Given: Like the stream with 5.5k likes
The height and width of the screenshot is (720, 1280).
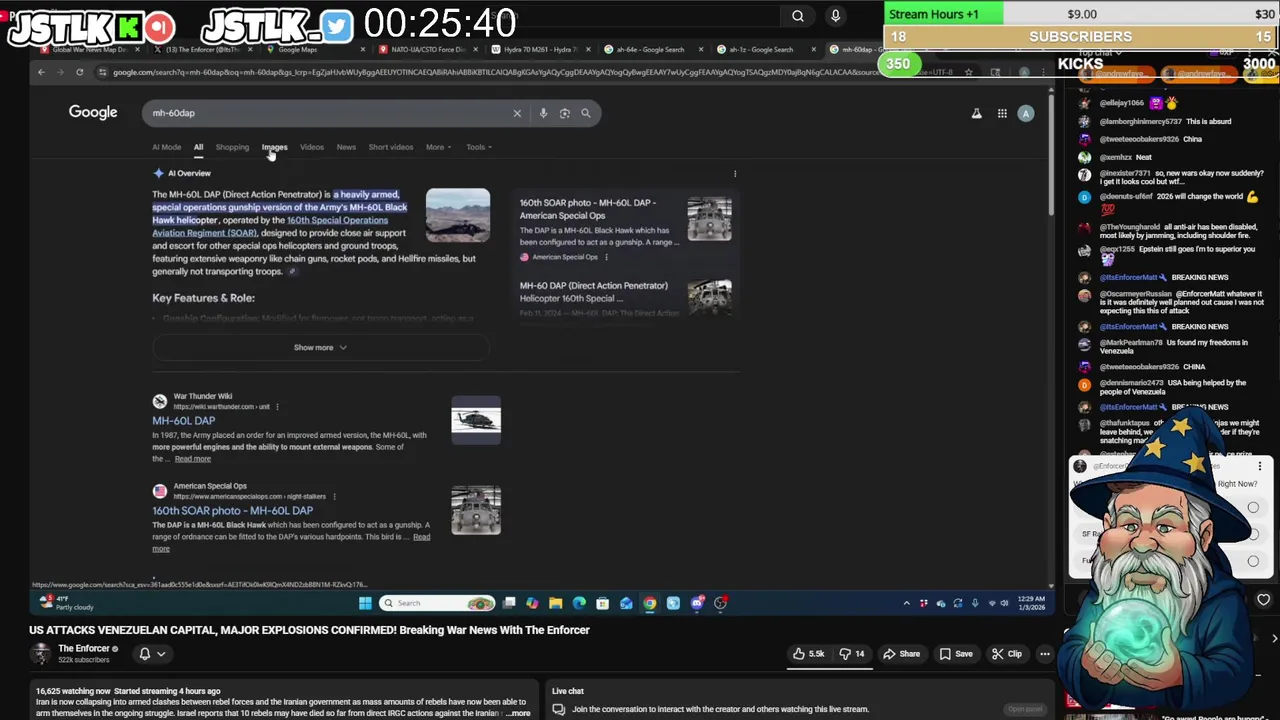Looking at the screenshot, I should coord(809,654).
